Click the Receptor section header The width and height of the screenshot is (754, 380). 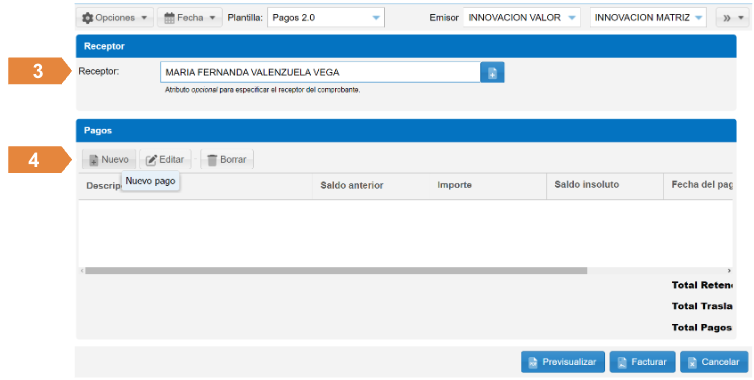tap(406, 46)
